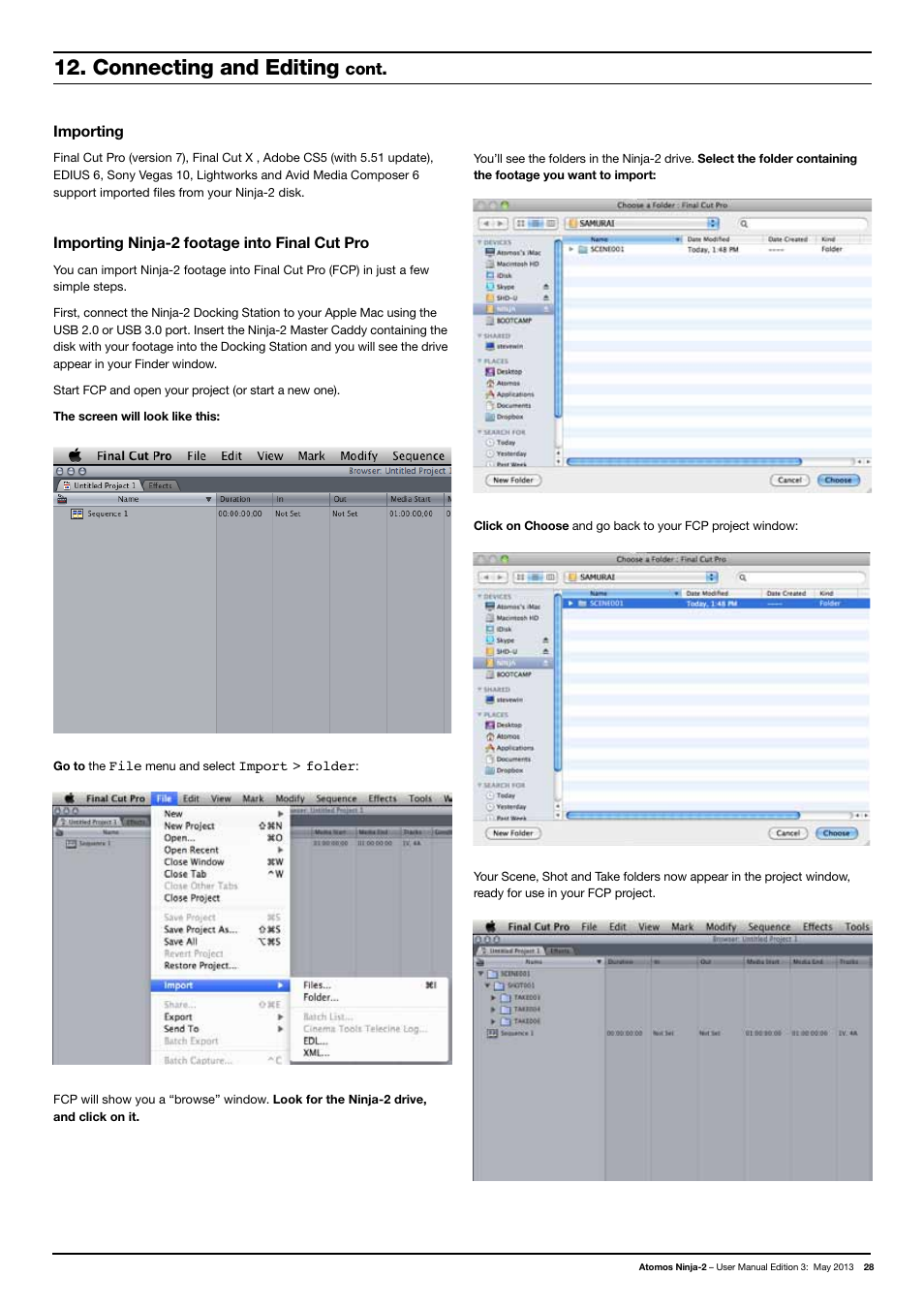Open the Modify menu in the topmost FCP screenshot
924x1308 pixels.
(358, 455)
